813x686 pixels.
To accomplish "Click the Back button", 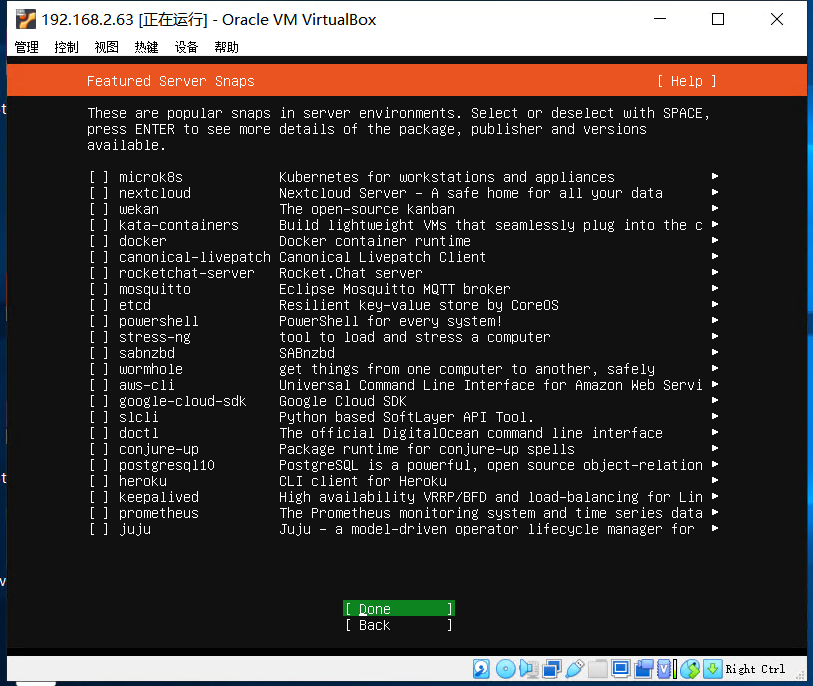I will point(399,625).
